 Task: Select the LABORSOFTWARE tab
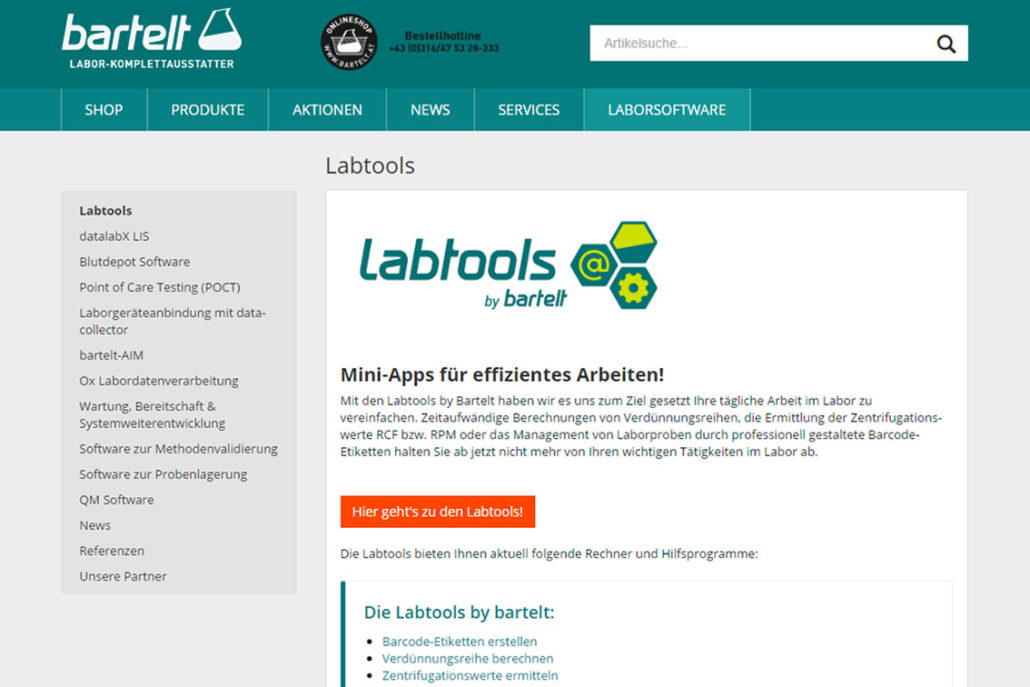pos(667,110)
